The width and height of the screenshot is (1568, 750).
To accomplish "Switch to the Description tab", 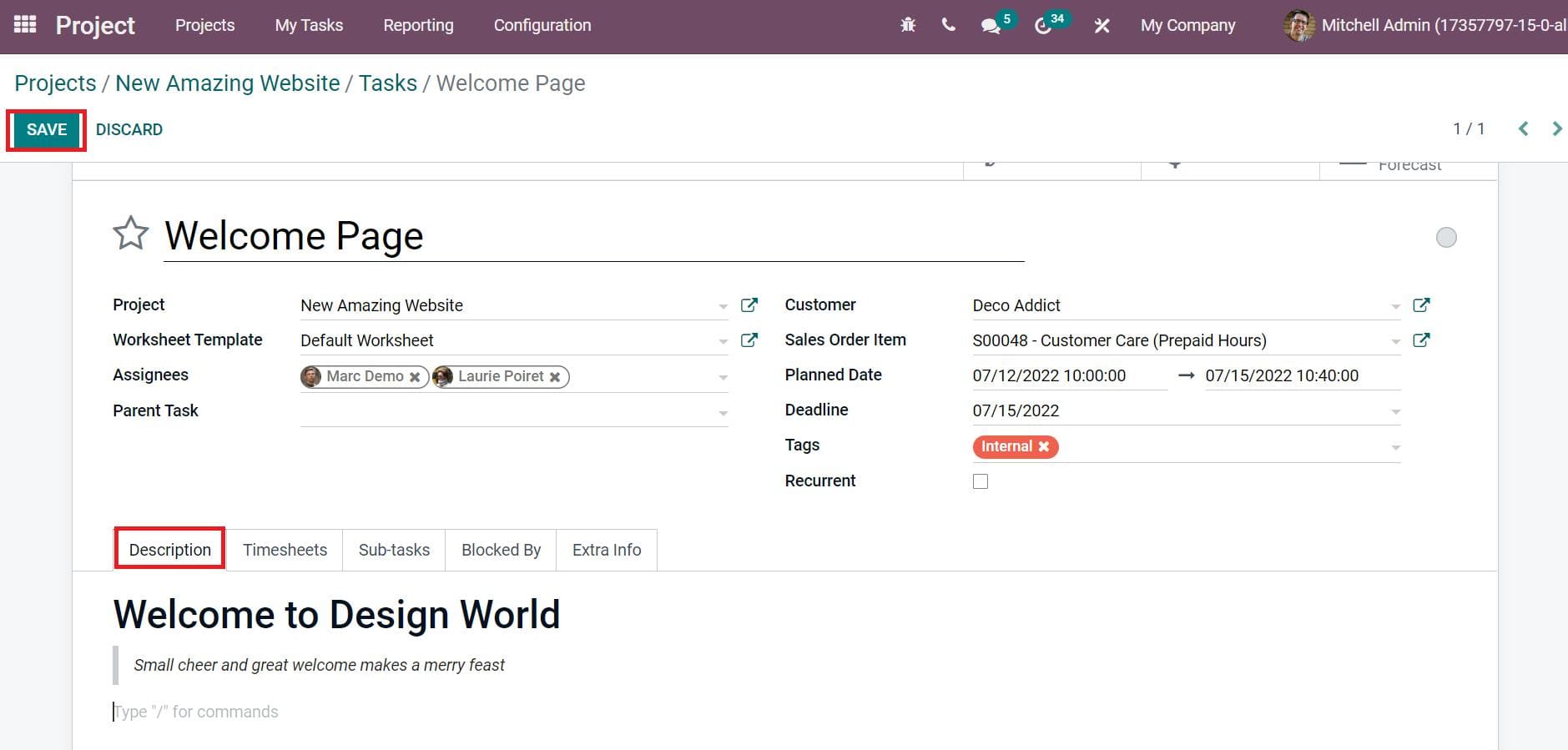I will (169, 550).
